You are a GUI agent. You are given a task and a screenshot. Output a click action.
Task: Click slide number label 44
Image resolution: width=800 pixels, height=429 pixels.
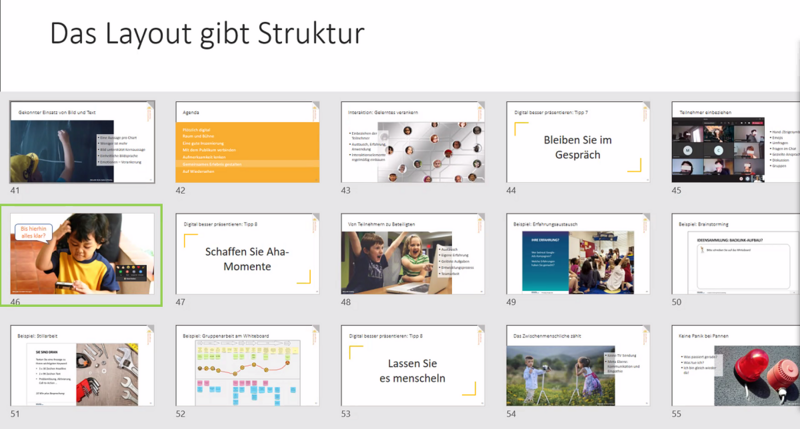511,190
